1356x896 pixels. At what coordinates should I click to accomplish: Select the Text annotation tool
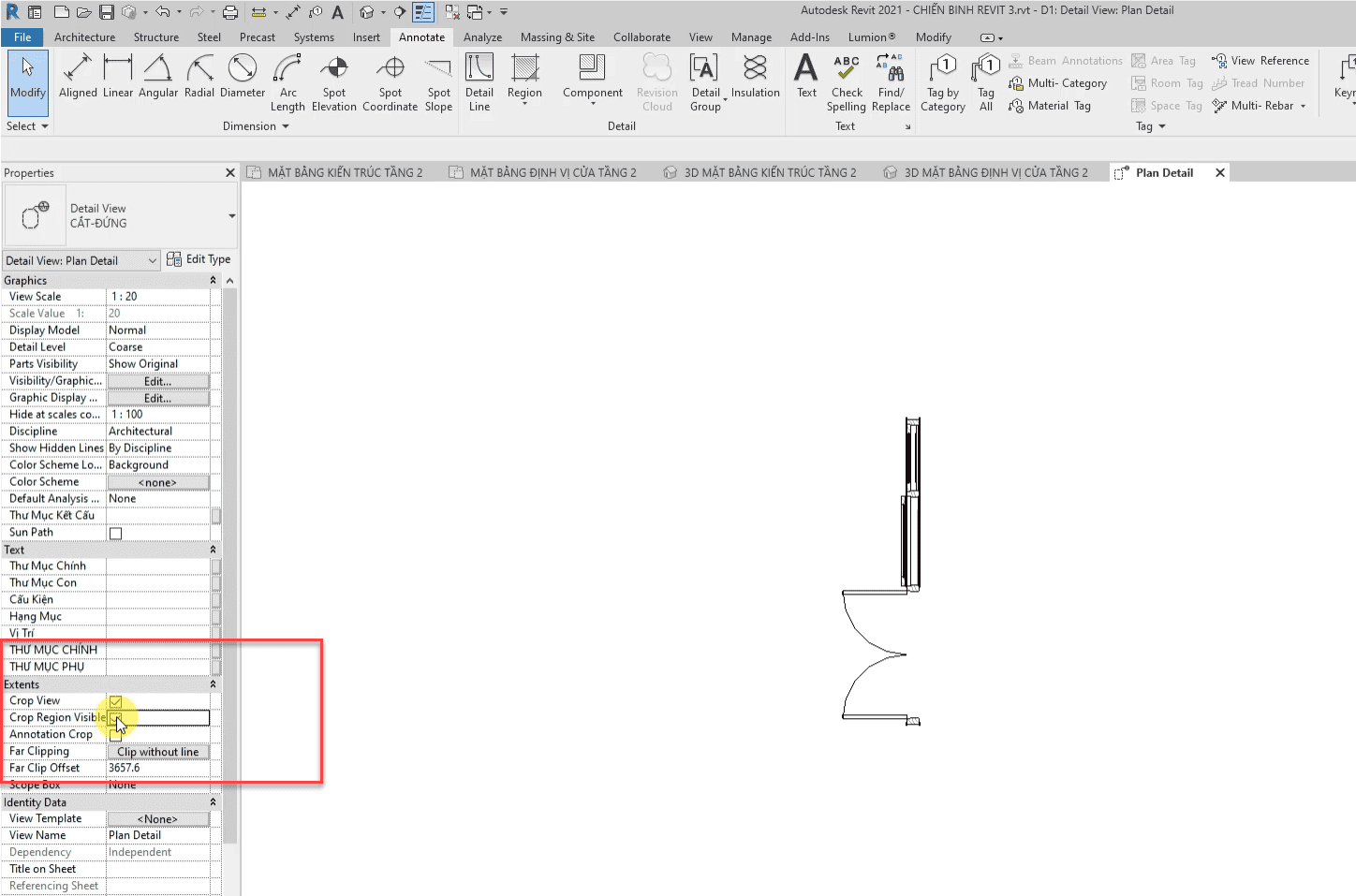coord(806,77)
